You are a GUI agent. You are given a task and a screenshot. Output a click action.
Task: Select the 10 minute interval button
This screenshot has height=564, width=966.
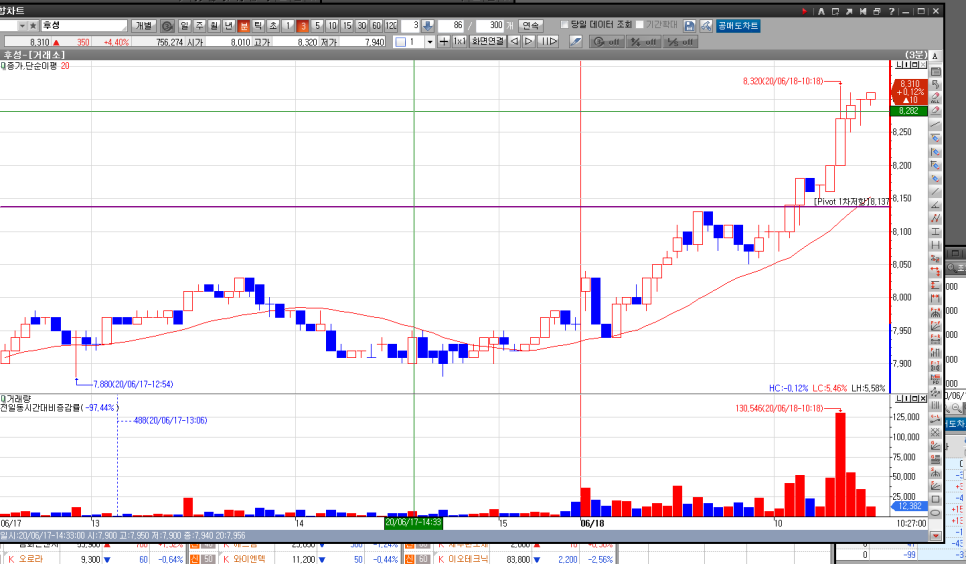coord(332,26)
